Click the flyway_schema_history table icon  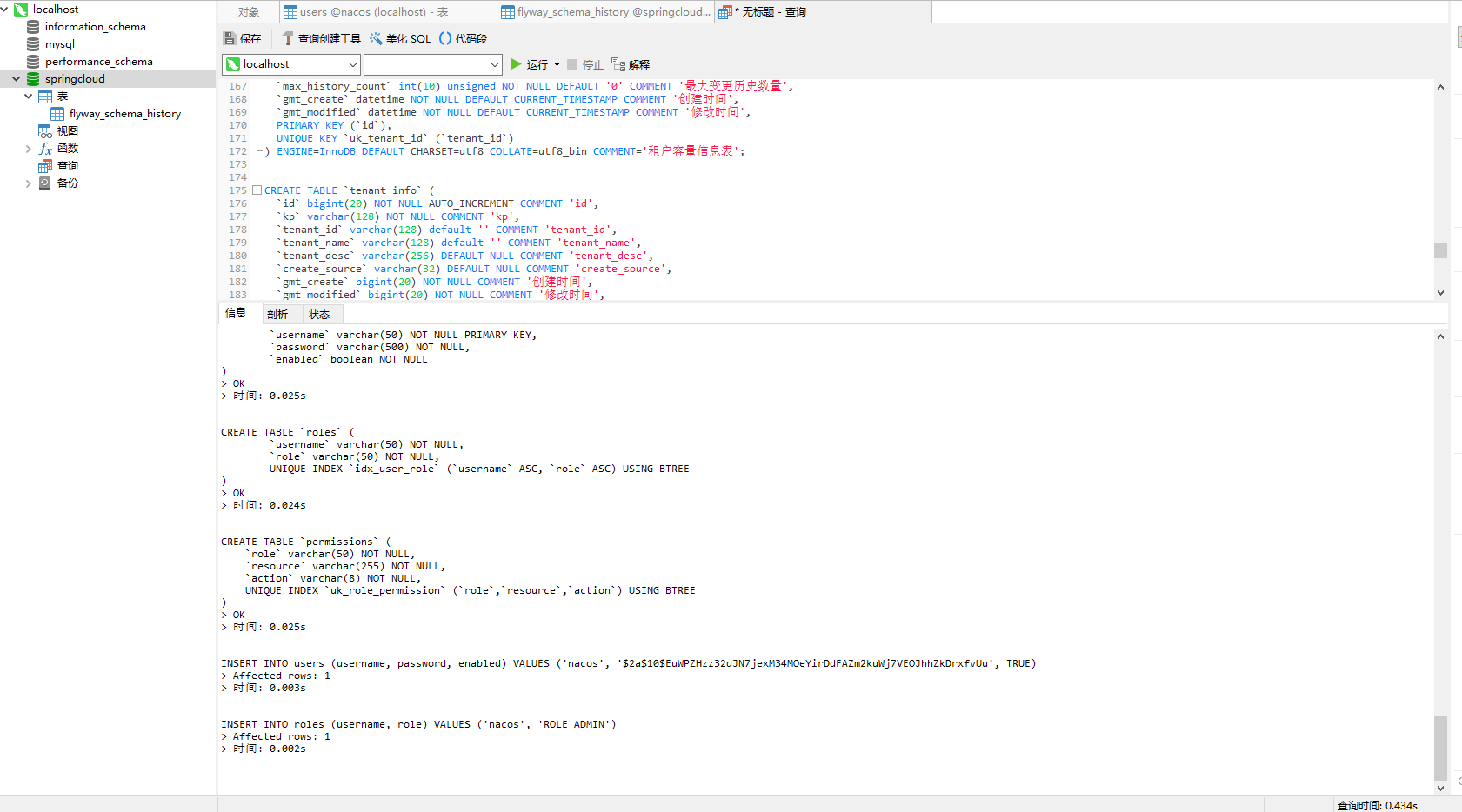coord(57,114)
